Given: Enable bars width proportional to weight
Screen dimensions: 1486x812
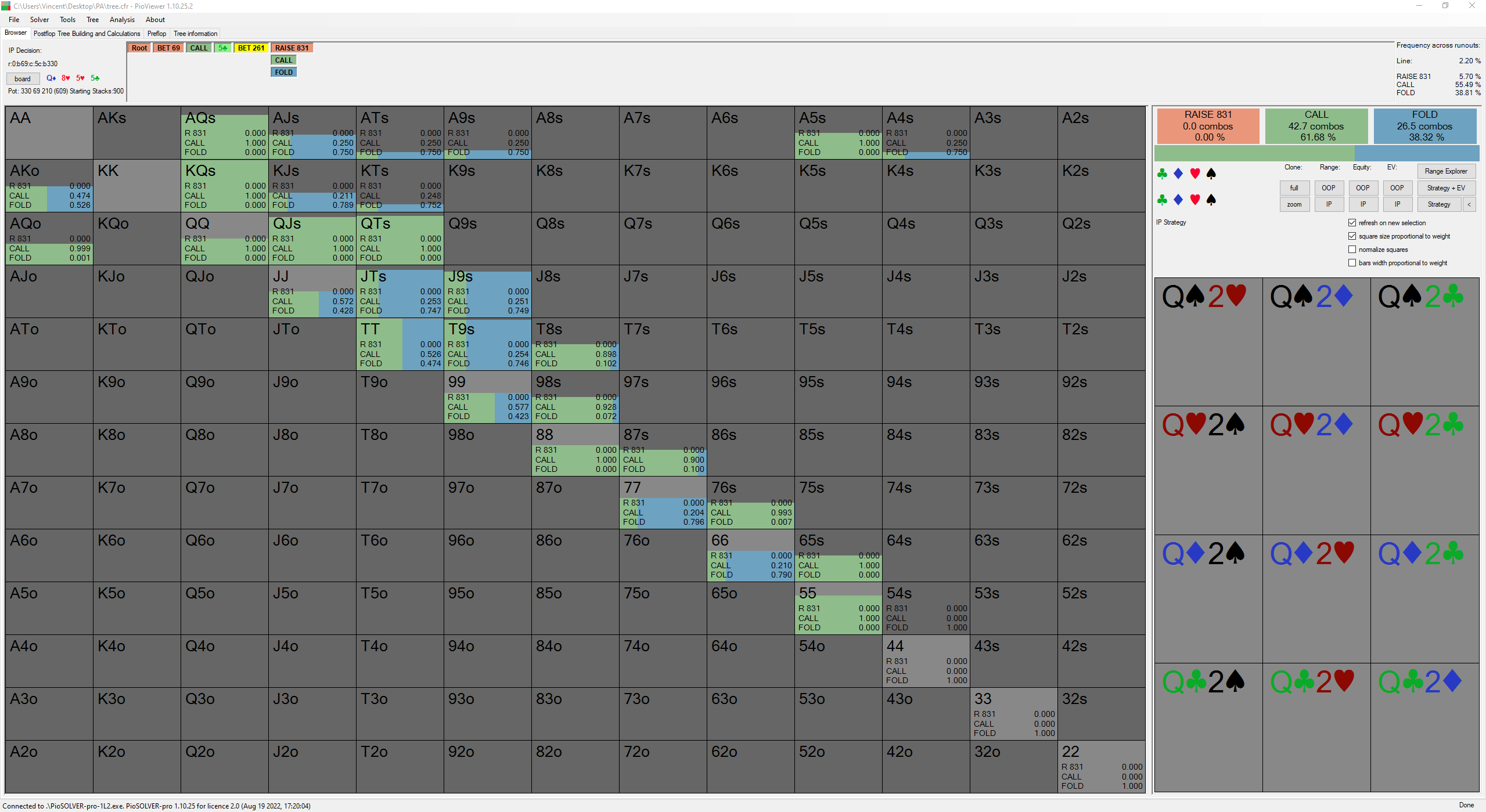Looking at the screenshot, I should pos(1352,263).
